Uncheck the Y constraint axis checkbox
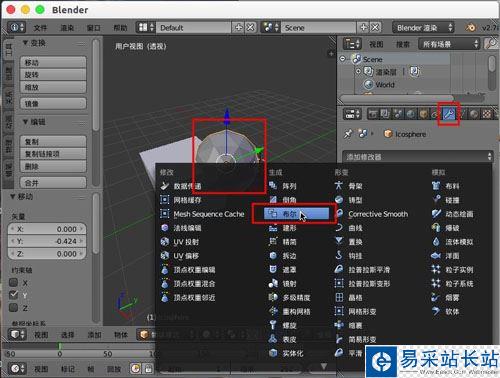This screenshot has height=378, width=500. tap(13, 295)
